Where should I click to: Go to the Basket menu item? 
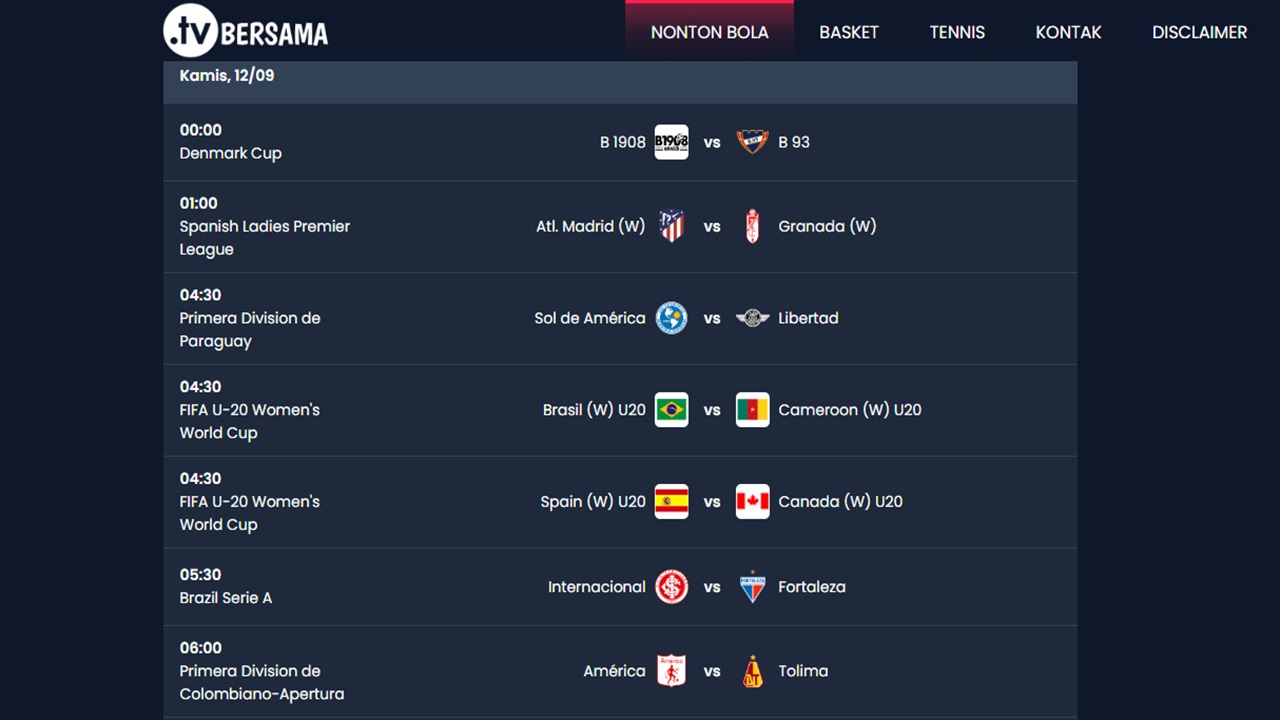849,32
